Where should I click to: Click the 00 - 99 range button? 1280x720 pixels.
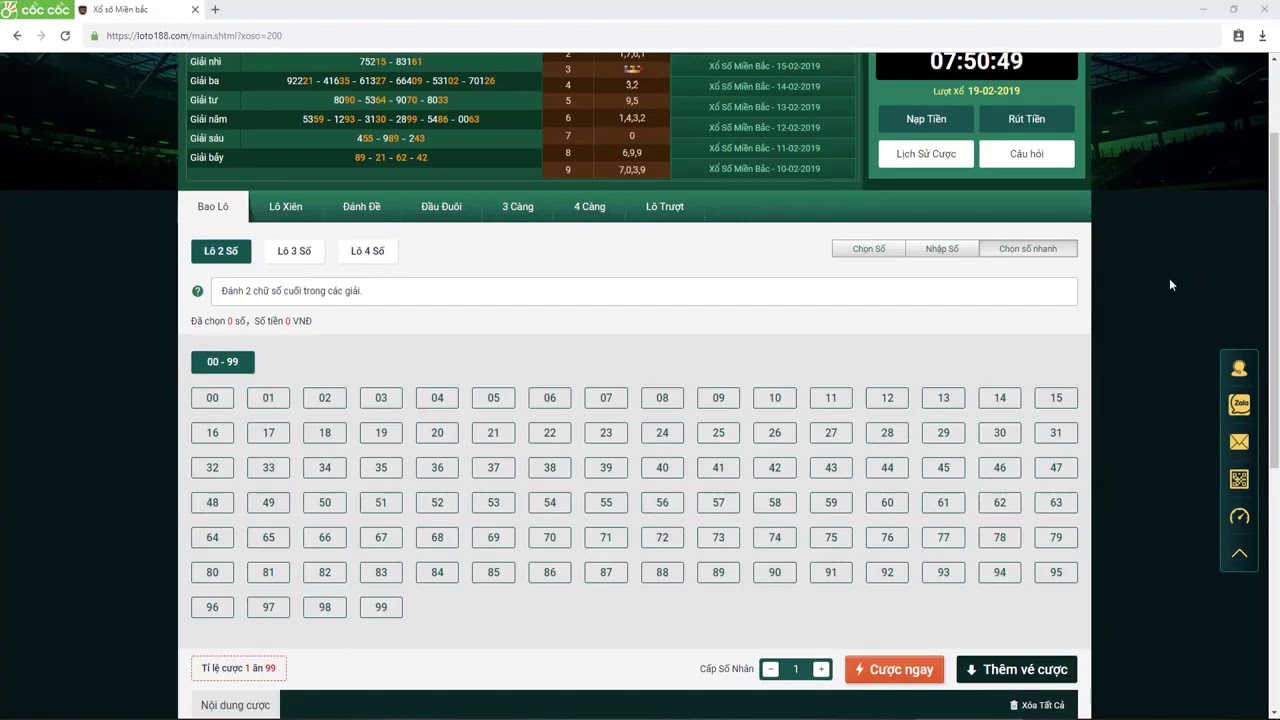coord(222,362)
